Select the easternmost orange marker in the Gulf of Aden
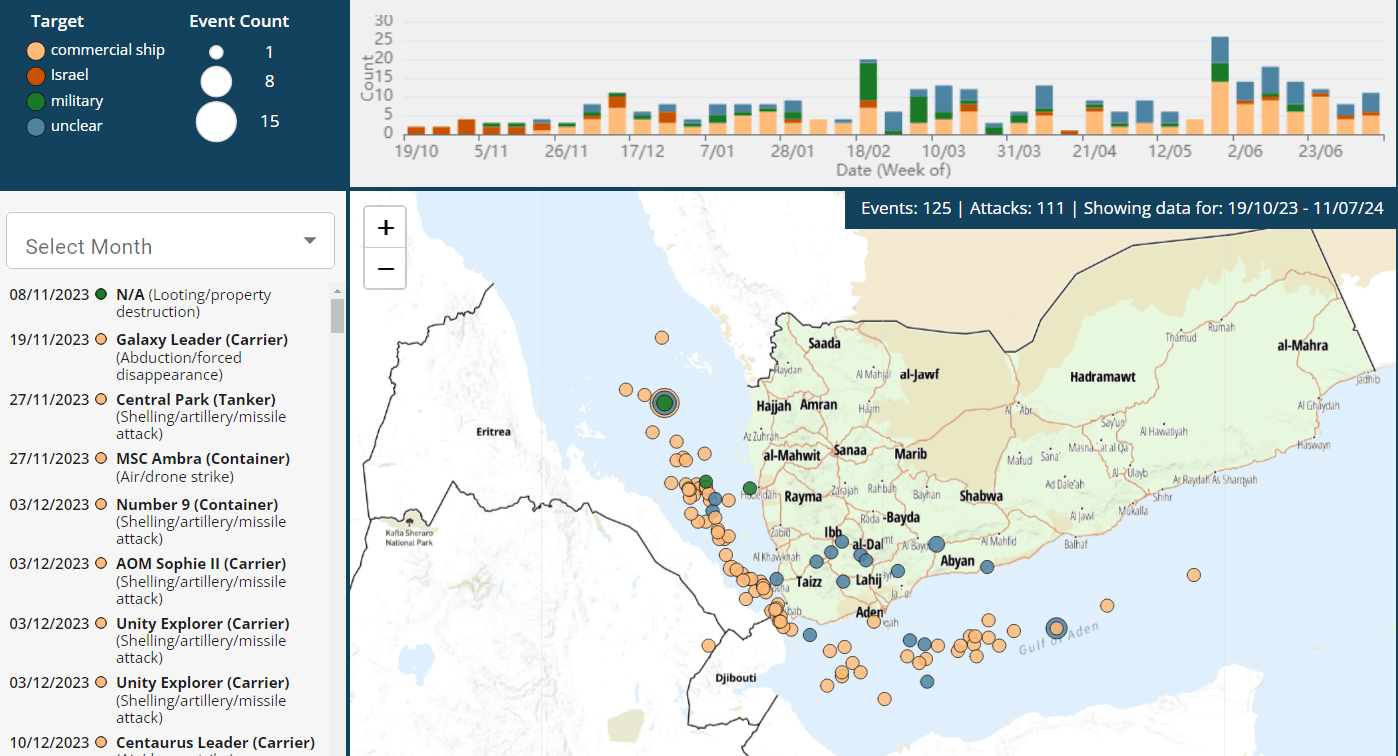Viewport: 1398px width, 756px height. [1193, 575]
